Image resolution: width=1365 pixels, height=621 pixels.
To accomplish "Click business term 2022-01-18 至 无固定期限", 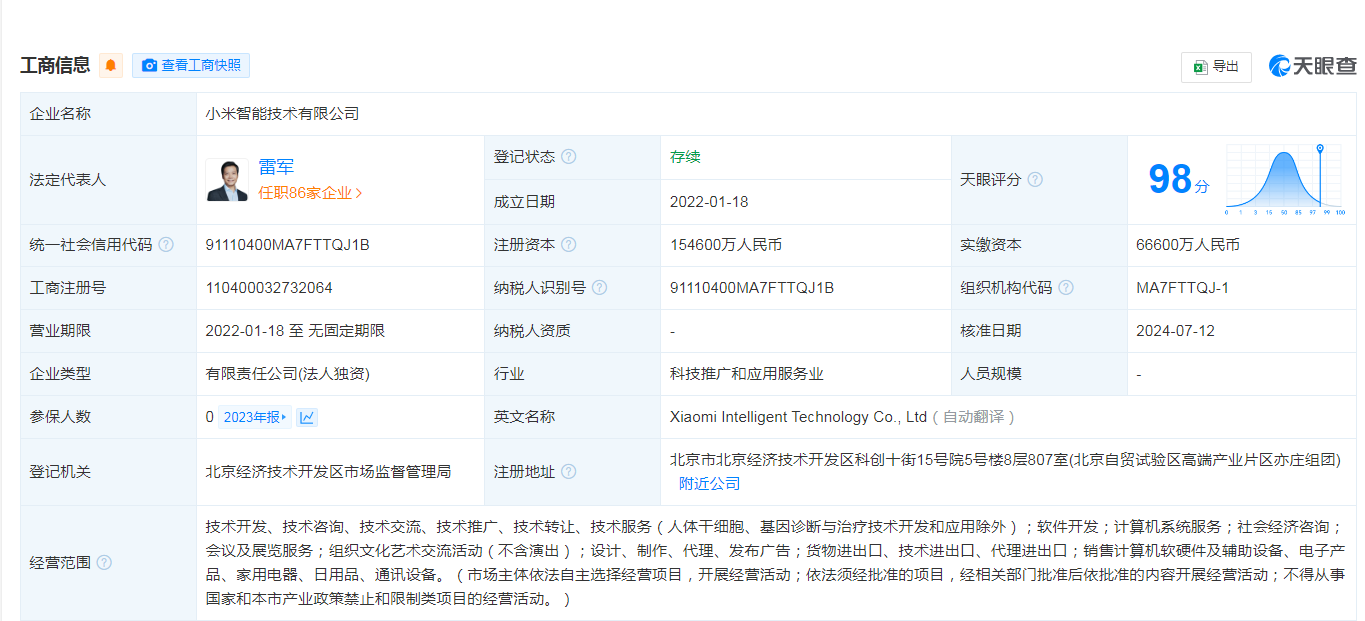I will (295, 331).
